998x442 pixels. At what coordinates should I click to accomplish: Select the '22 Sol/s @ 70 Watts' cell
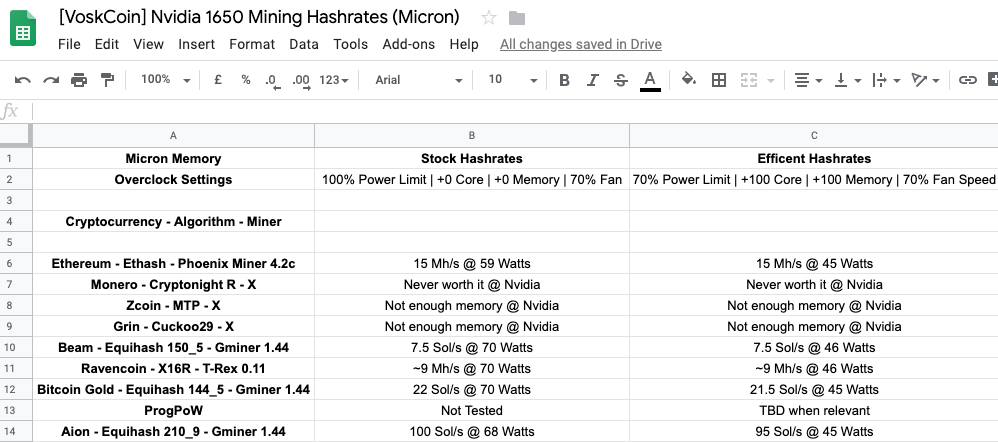pyautogui.click(x=472, y=390)
